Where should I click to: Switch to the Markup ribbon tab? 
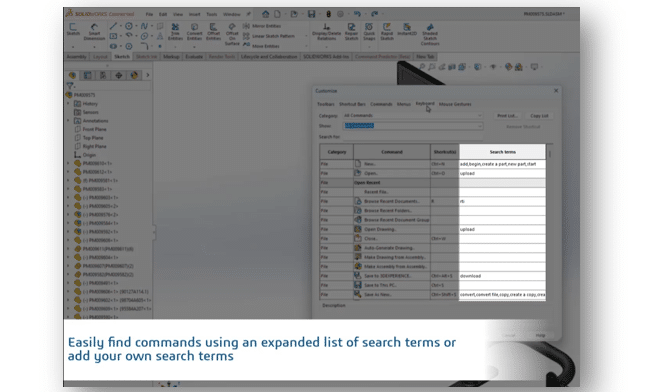click(x=171, y=56)
